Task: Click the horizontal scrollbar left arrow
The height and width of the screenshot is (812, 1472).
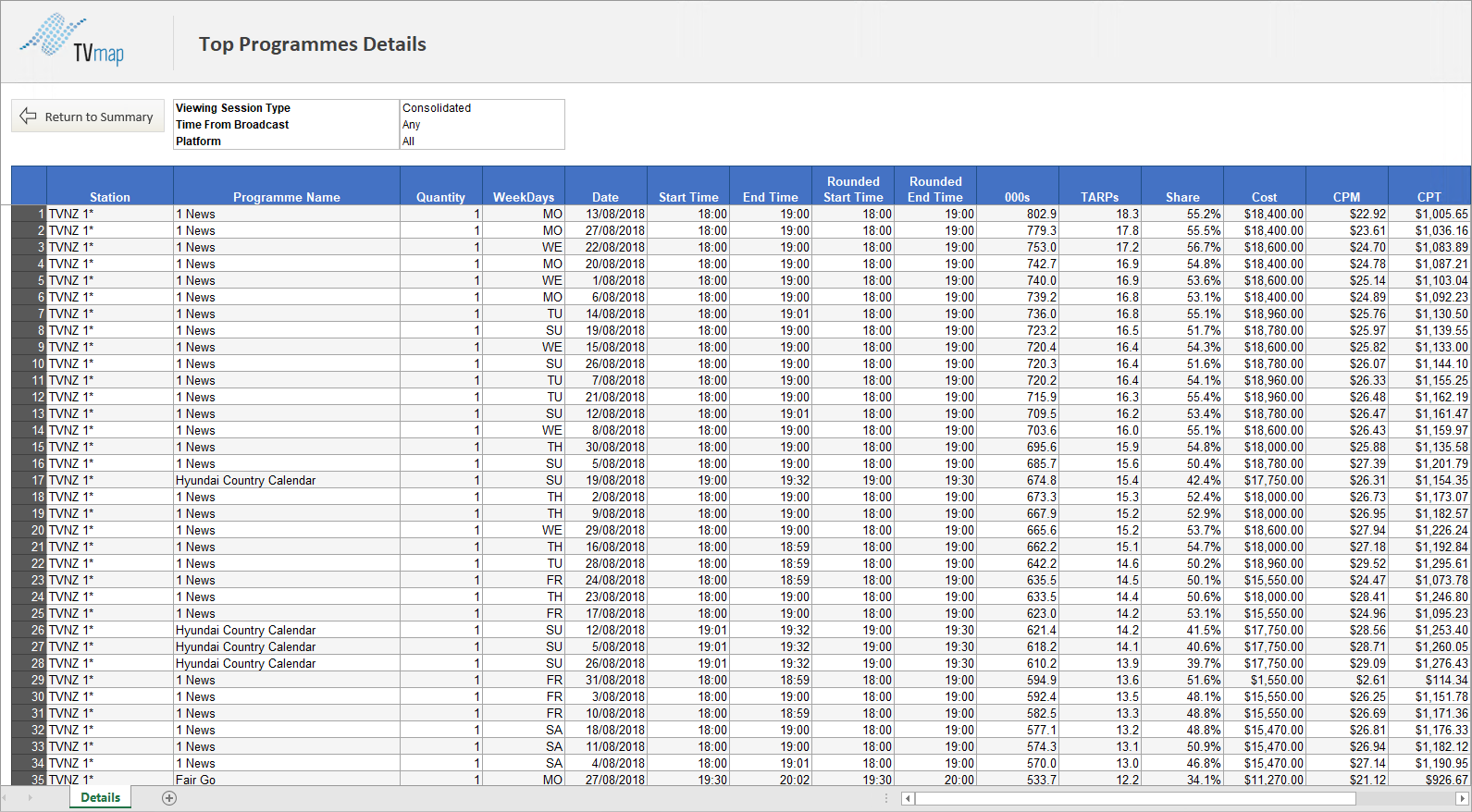Action: [x=908, y=798]
